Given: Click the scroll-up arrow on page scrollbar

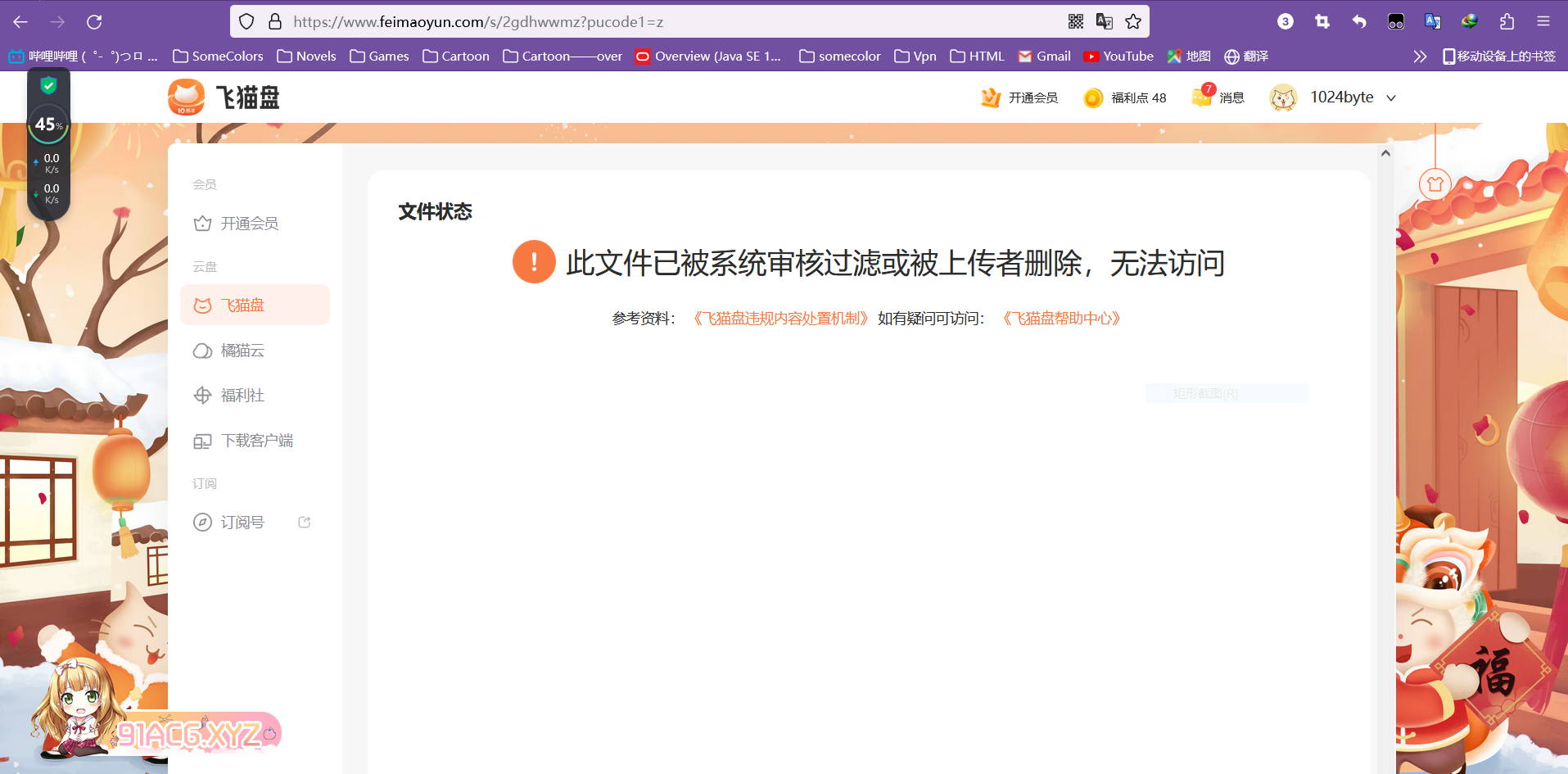Looking at the screenshot, I should coord(1385,153).
